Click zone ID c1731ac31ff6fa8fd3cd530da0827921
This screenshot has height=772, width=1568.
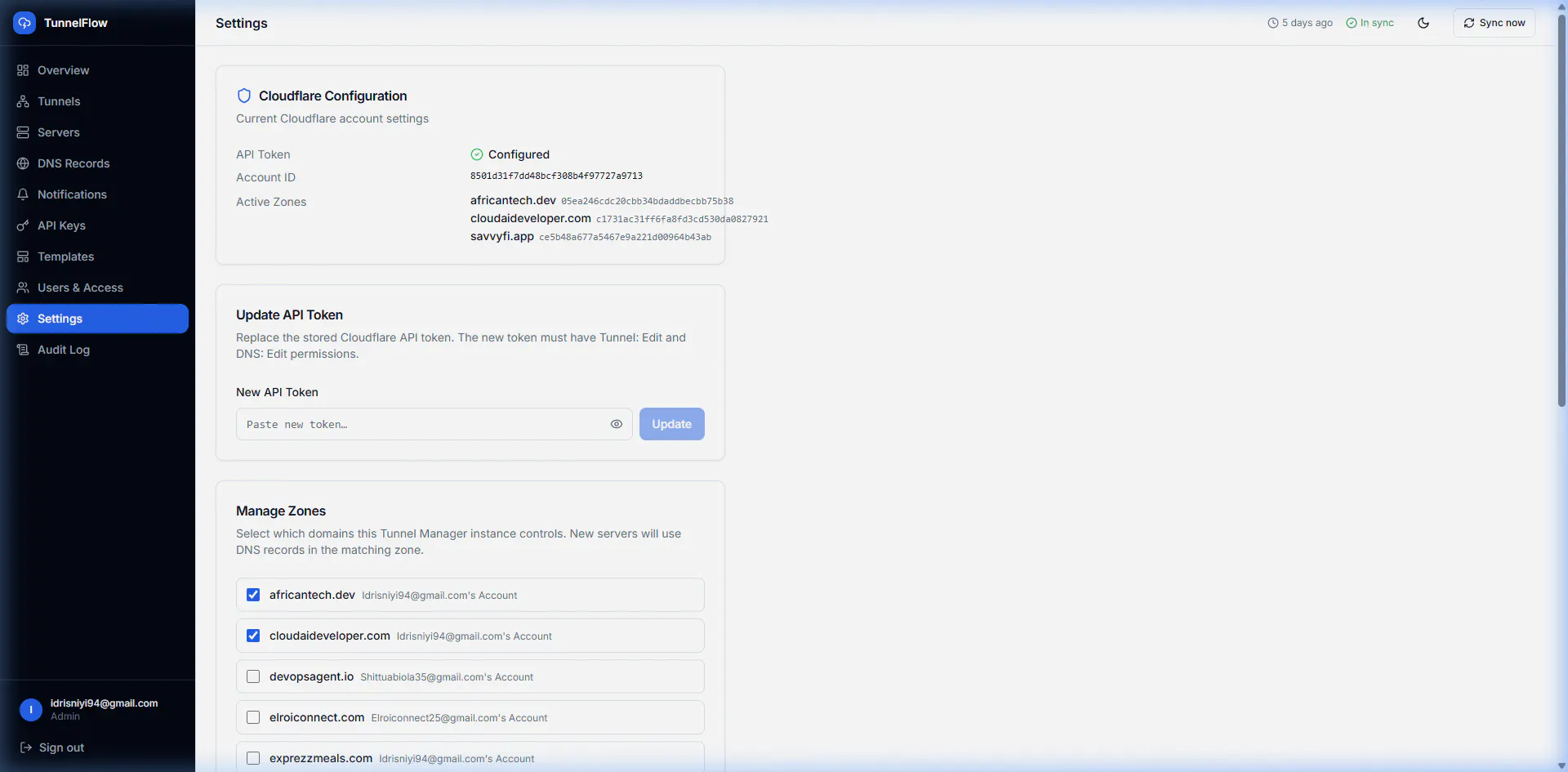[682, 219]
